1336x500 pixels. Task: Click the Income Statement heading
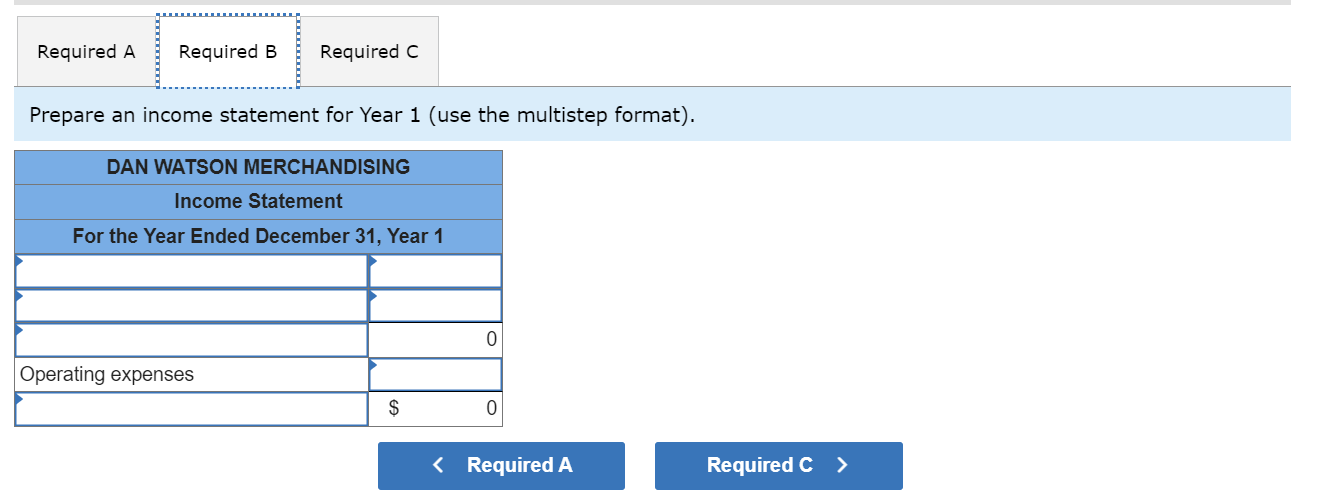(258, 201)
